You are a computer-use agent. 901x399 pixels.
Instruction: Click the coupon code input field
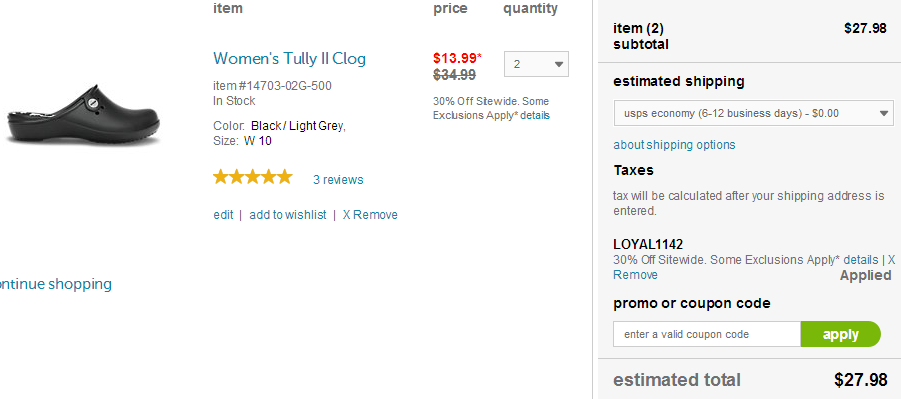point(707,334)
